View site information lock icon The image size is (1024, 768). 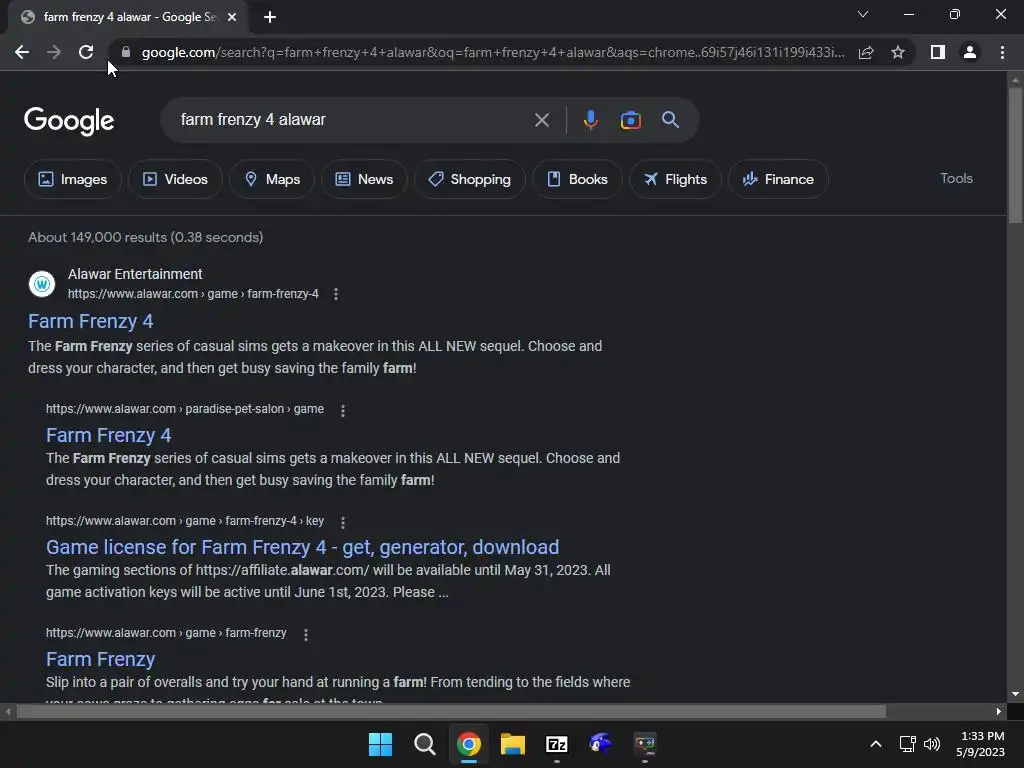(126, 52)
